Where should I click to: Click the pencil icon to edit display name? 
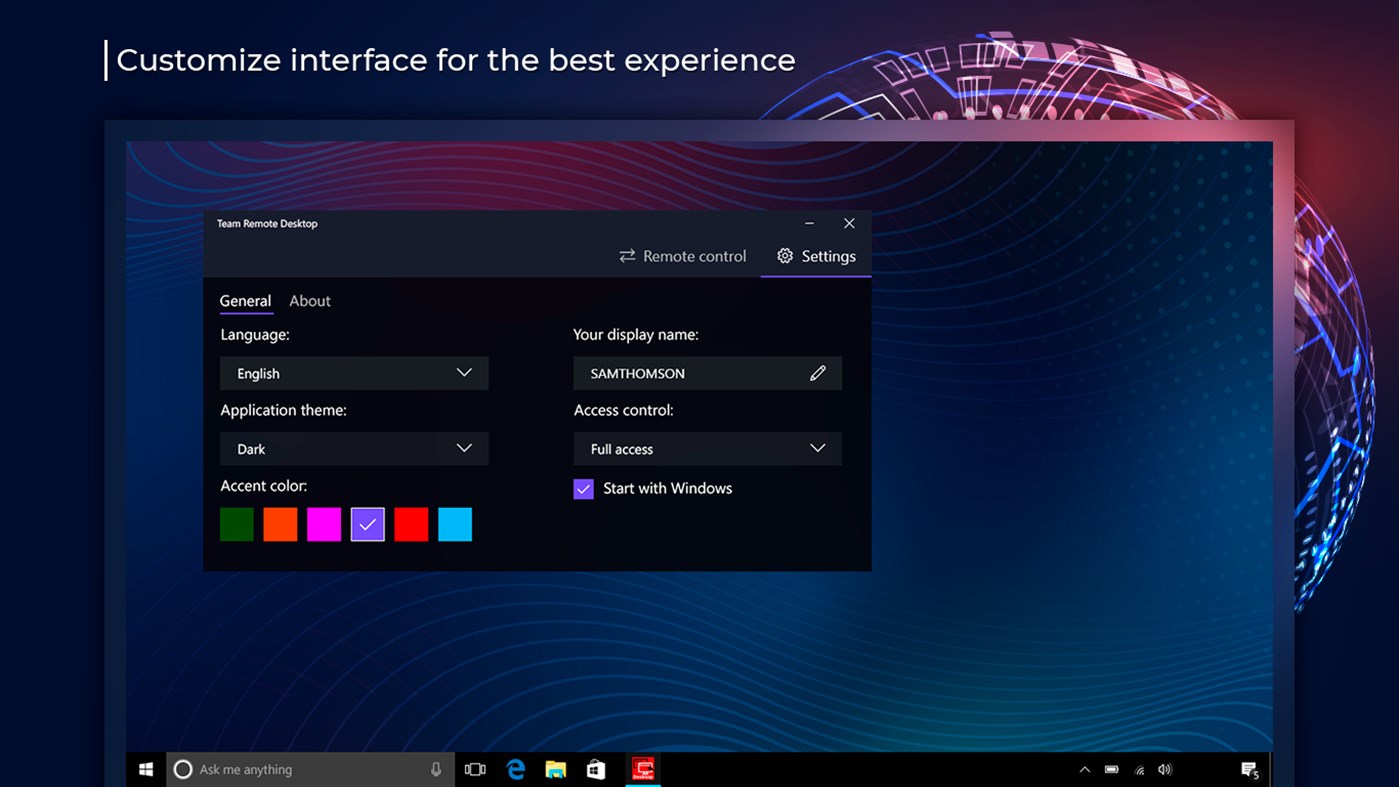(x=818, y=373)
